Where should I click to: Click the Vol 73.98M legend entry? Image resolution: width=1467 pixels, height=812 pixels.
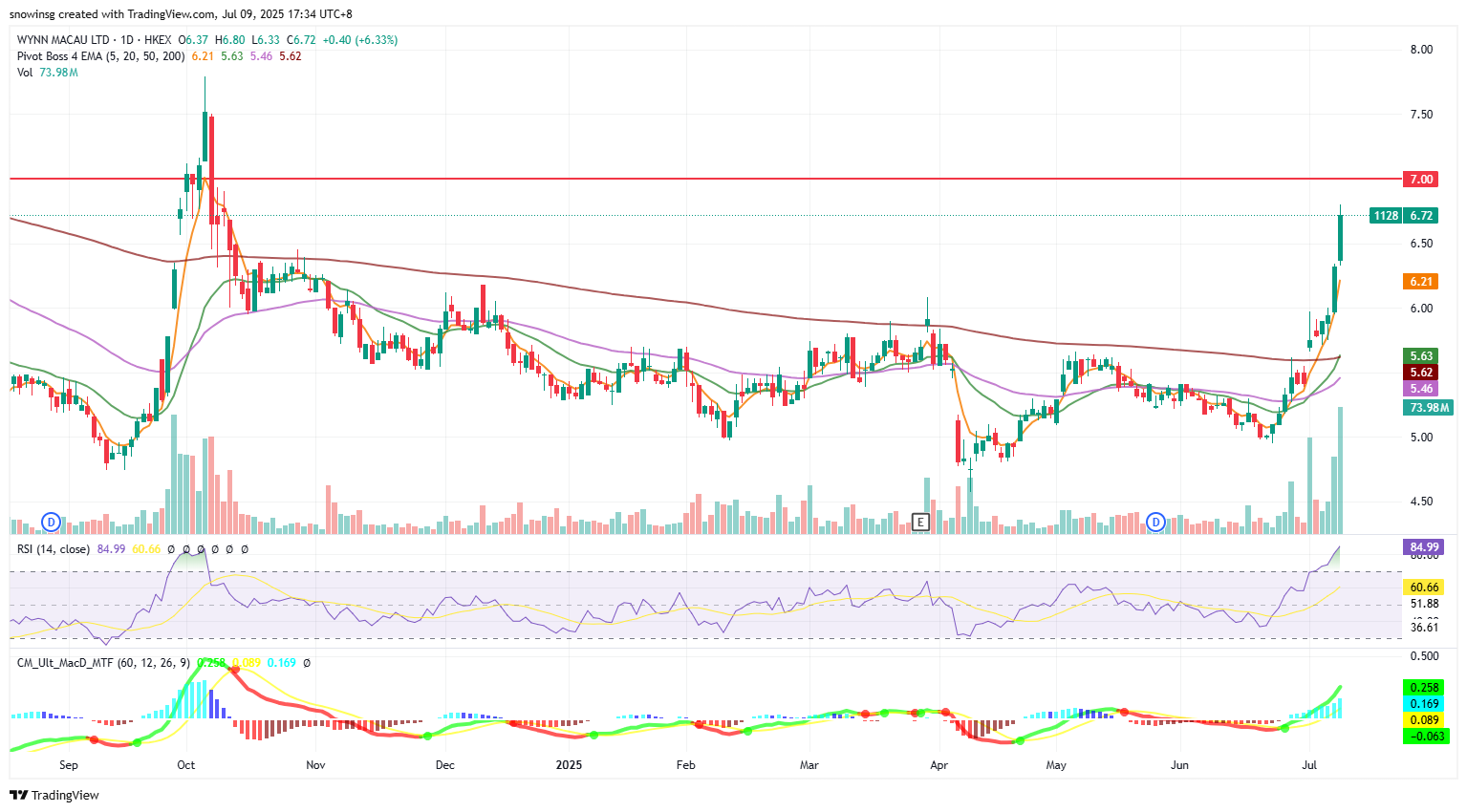(48, 73)
